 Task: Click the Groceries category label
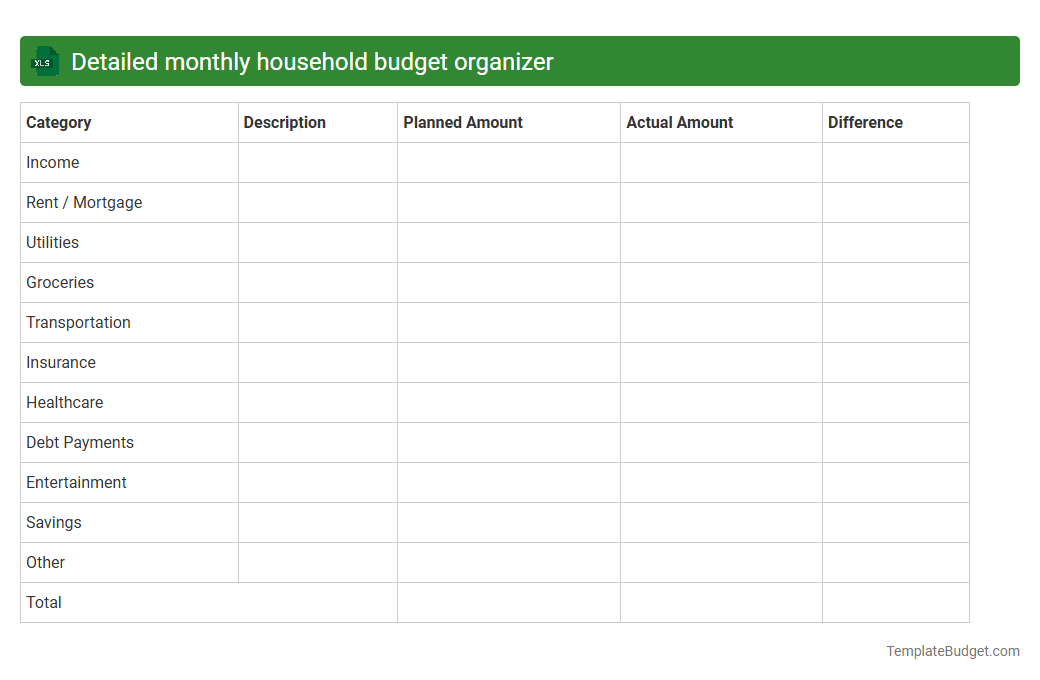pyautogui.click(x=60, y=282)
